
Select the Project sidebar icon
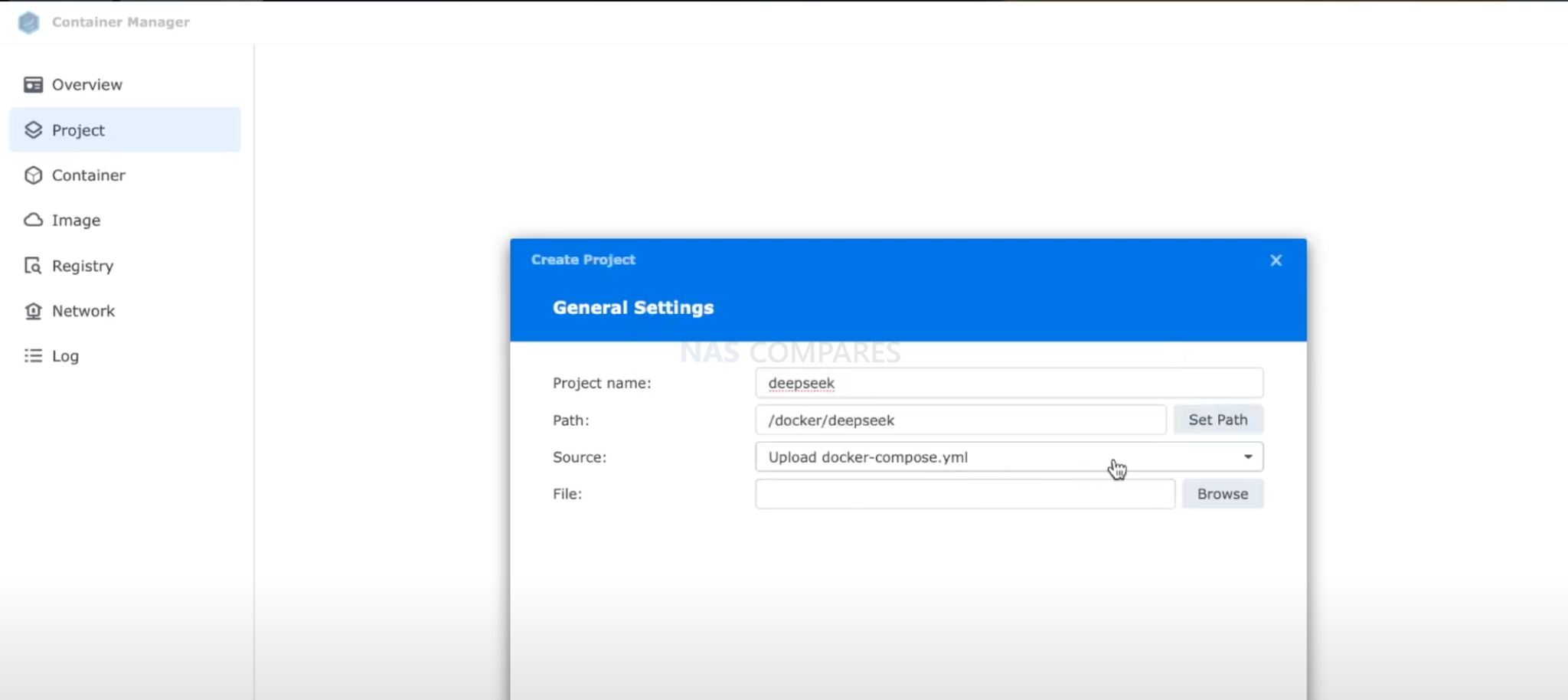tap(33, 129)
